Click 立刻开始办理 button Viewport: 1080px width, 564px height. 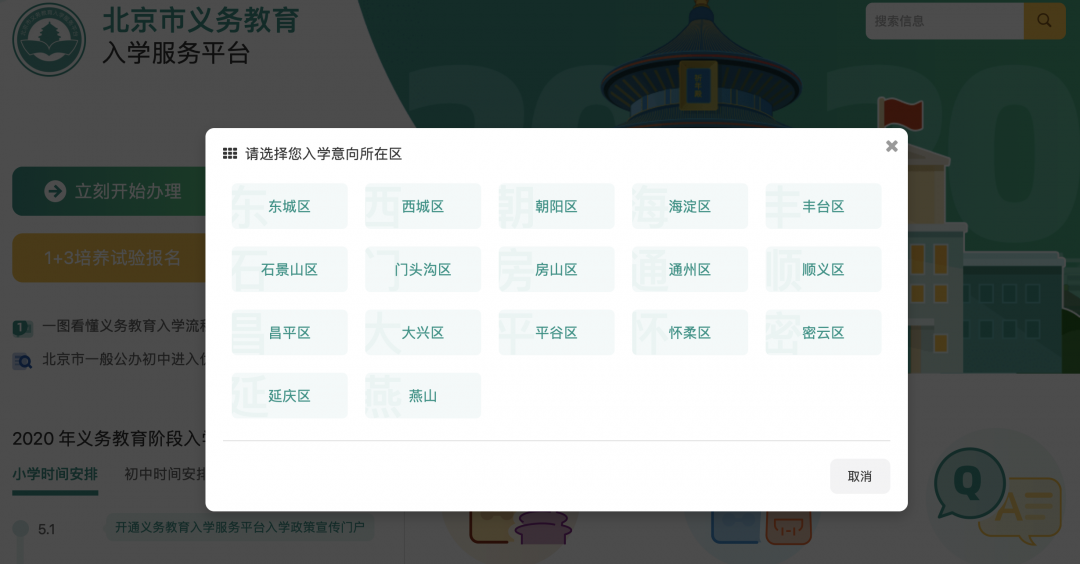click(x=109, y=191)
